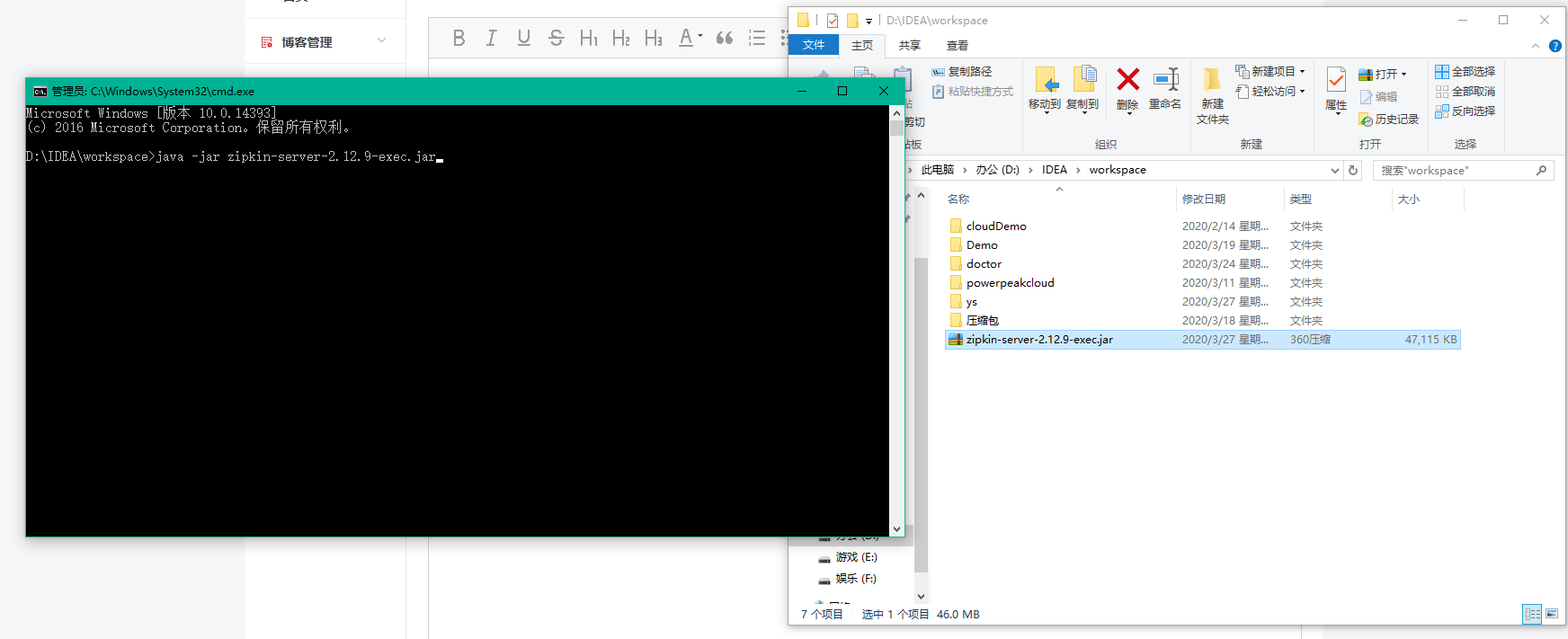Screen dimensions: 1568x639
Task: Switch to the View ribbon tab
Action: (958, 45)
